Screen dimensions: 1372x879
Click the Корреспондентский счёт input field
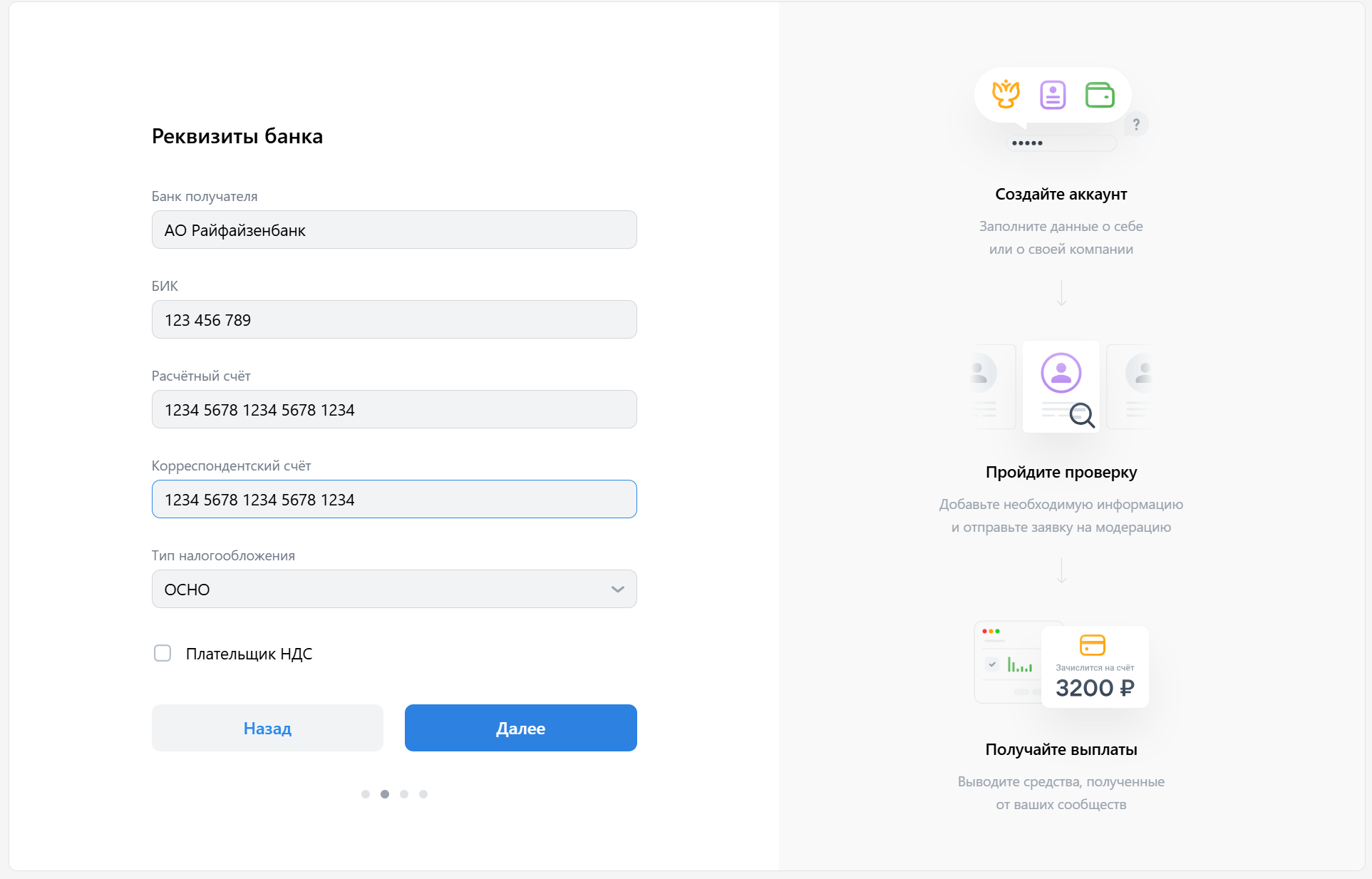coord(393,499)
